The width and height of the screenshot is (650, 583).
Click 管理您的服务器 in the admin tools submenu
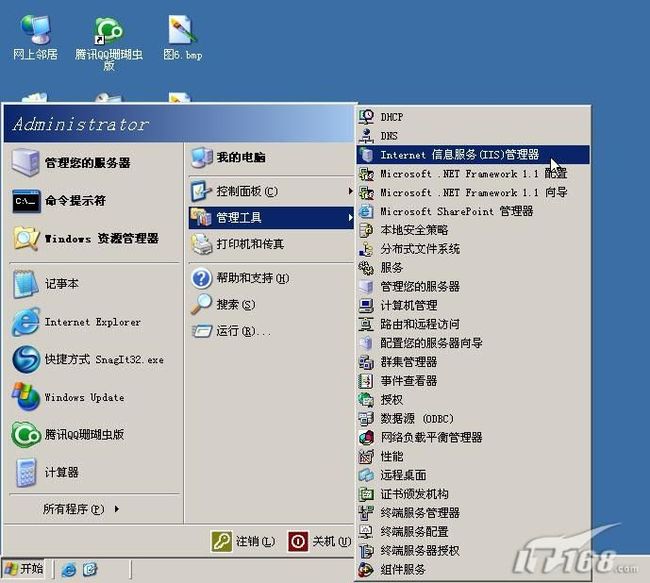tap(473, 287)
